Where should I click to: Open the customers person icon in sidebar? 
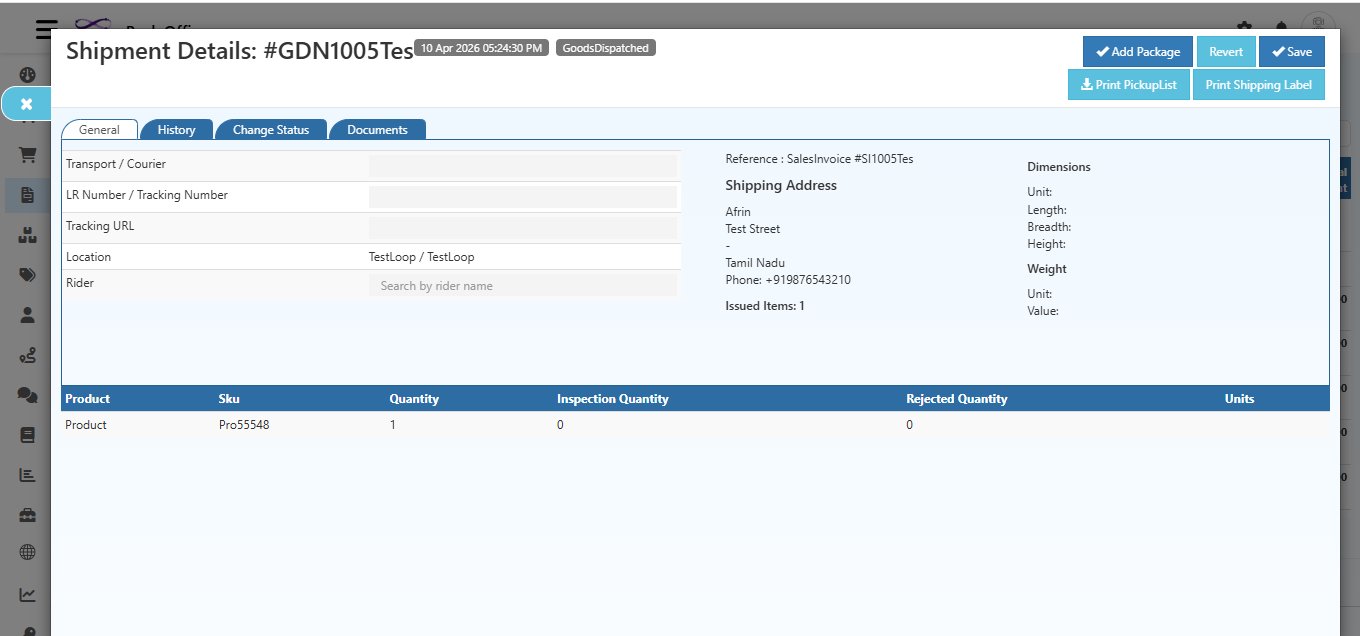tap(27, 314)
